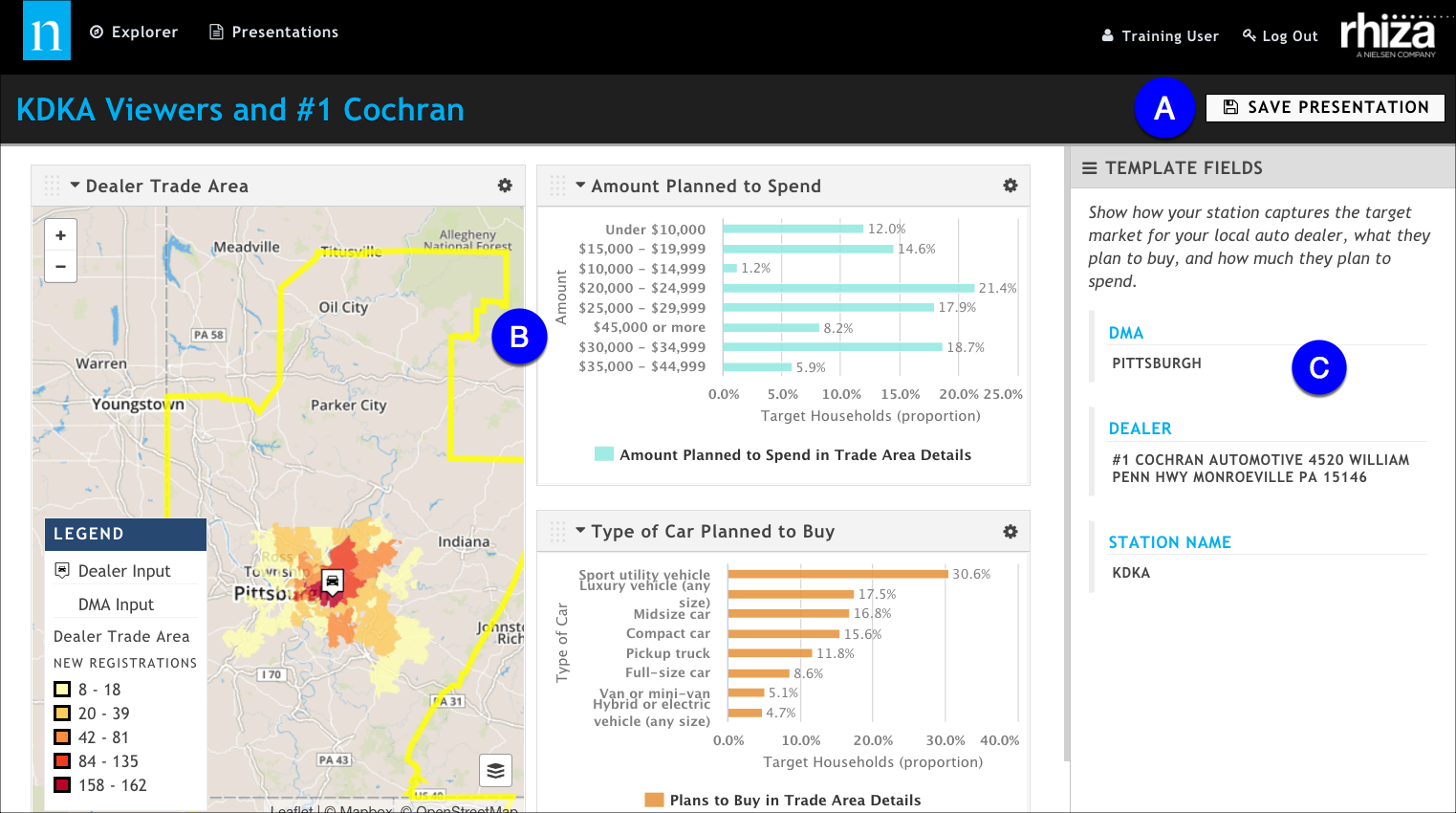Select the STATION NAME field label
Viewport: 1456px width, 813px height.
(1169, 542)
